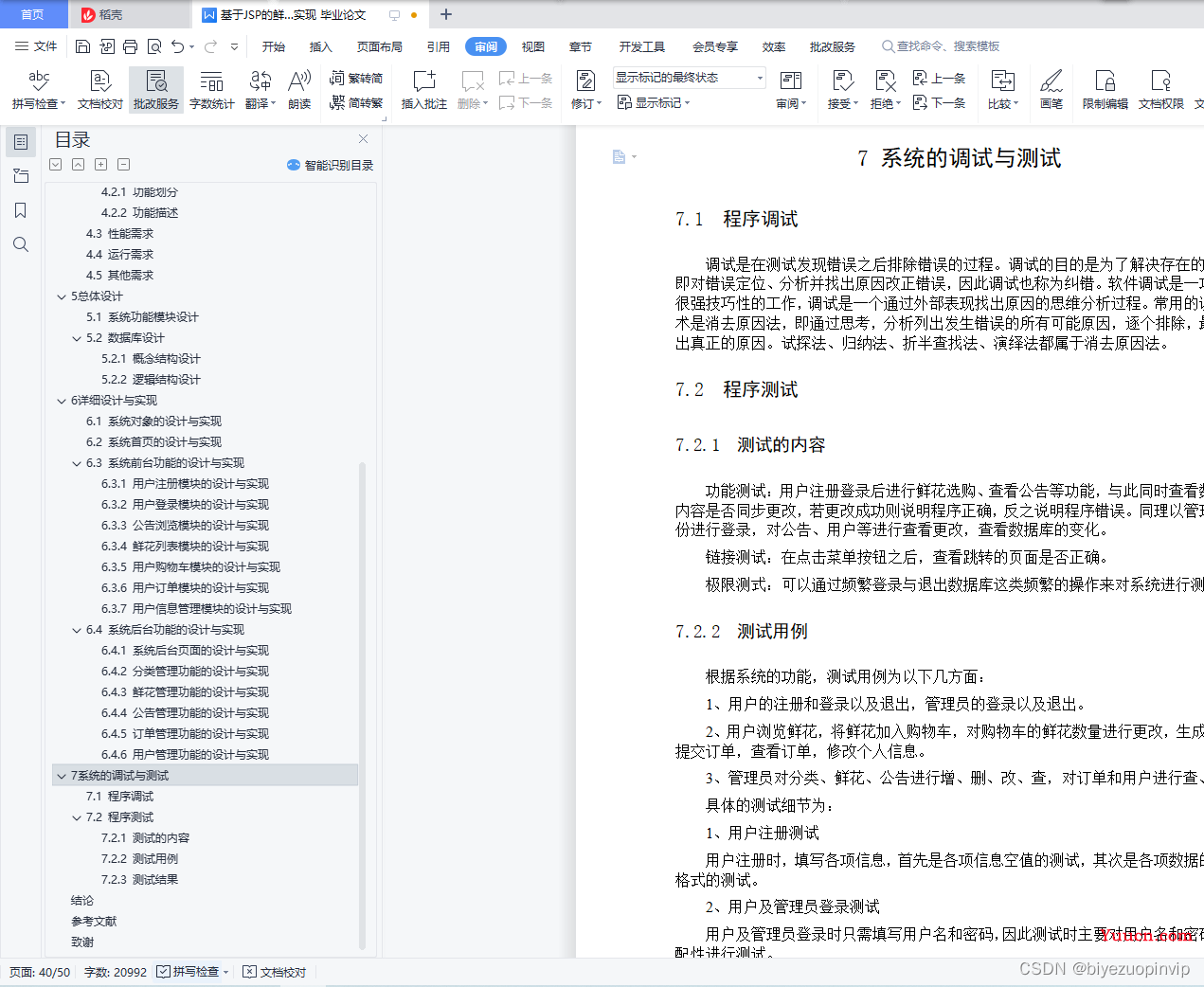Collapse 6.4 系统后台功能的设计与实现

pos(77,630)
